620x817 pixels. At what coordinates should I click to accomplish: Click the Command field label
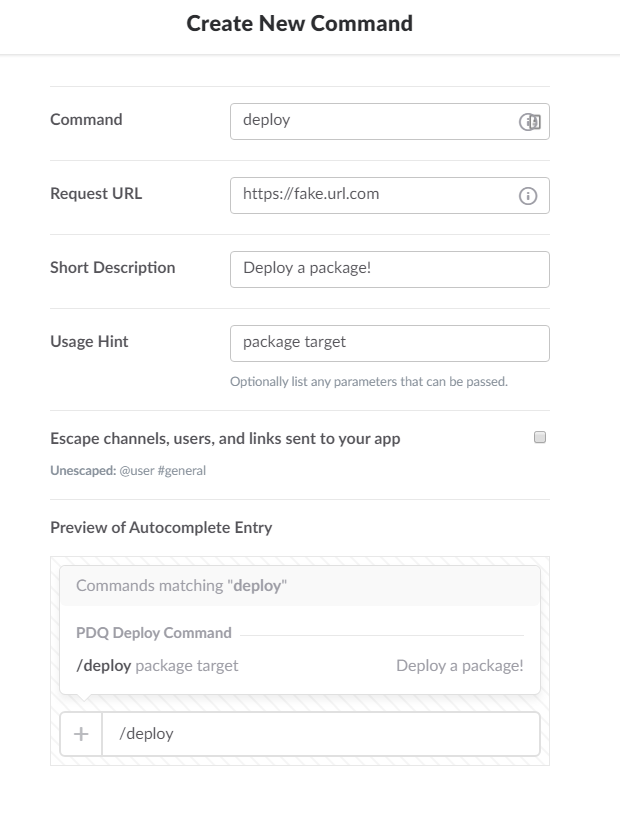point(86,120)
